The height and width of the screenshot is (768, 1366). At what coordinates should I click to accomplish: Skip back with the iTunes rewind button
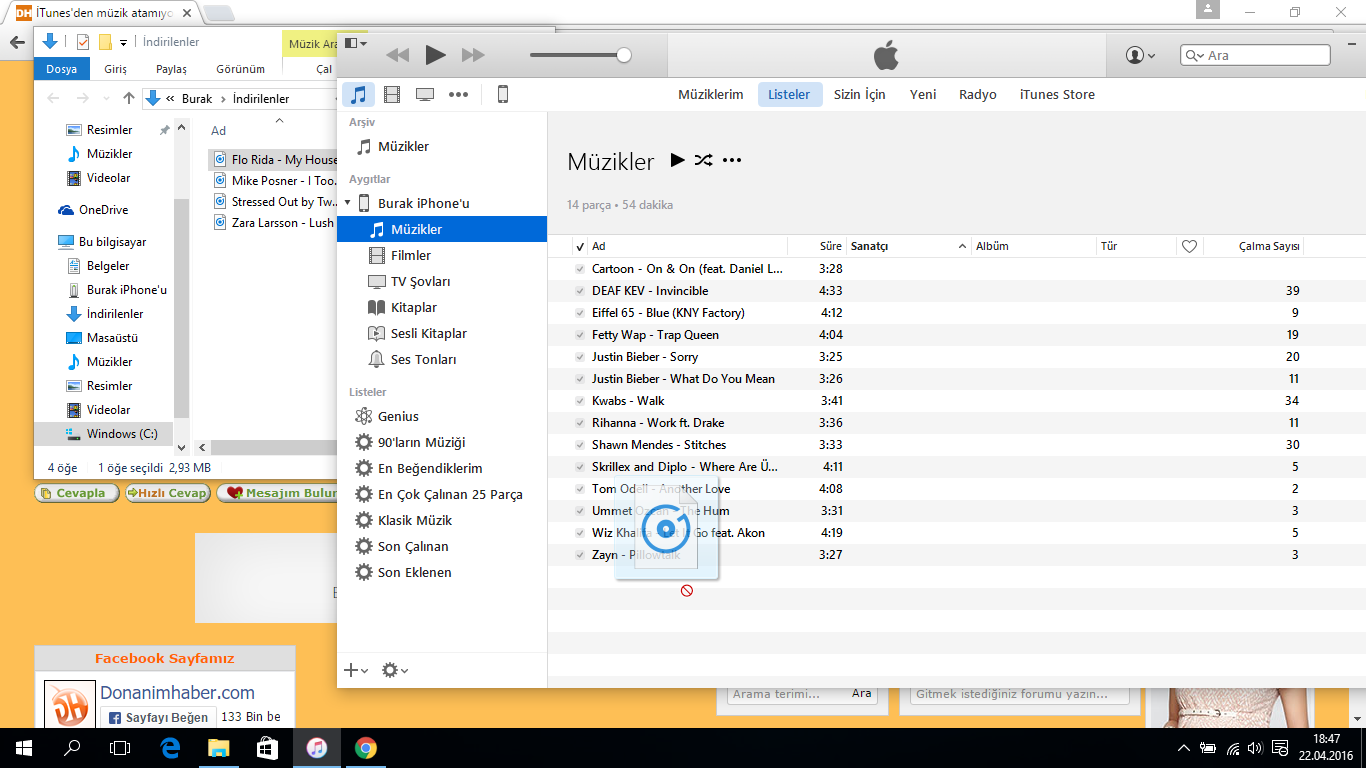point(398,55)
